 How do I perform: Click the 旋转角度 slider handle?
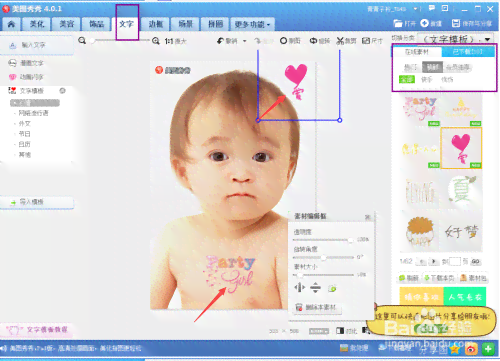(x=323, y=257)
